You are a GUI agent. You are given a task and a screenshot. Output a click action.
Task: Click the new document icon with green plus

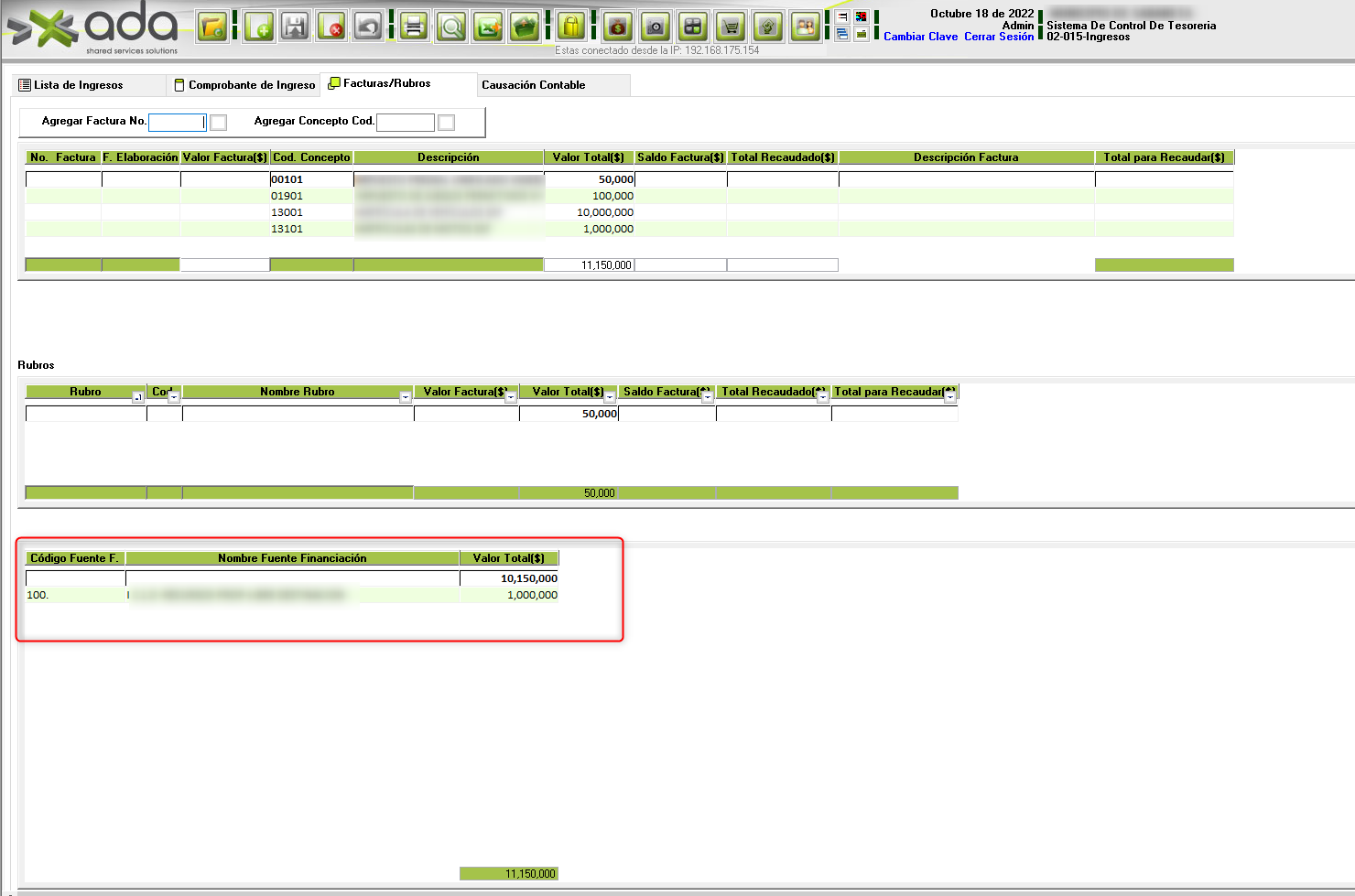coord(259,27)
